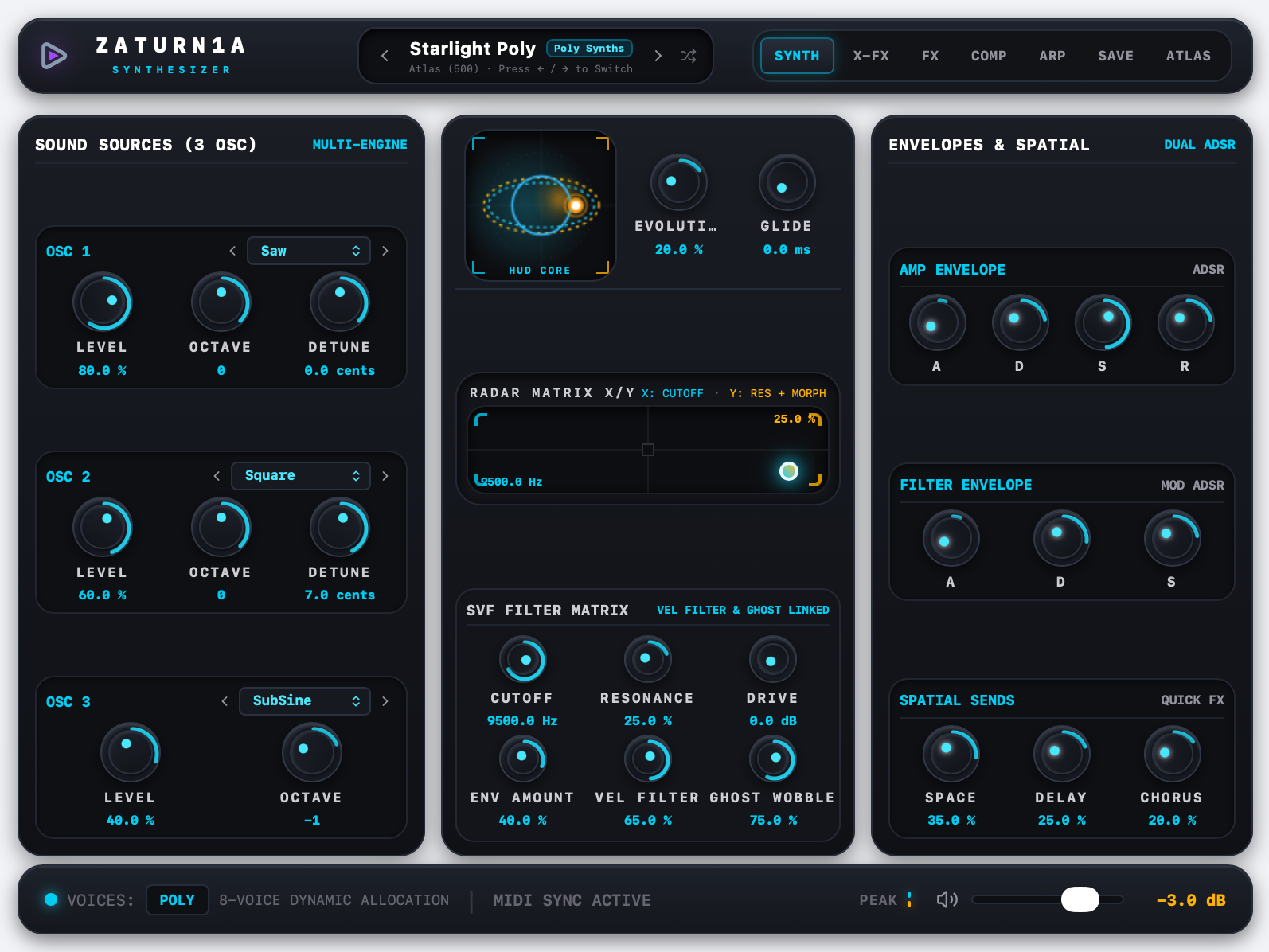Open the SAVE tab
Screen dimensions: 1269x952
(x=1115, y=56)
